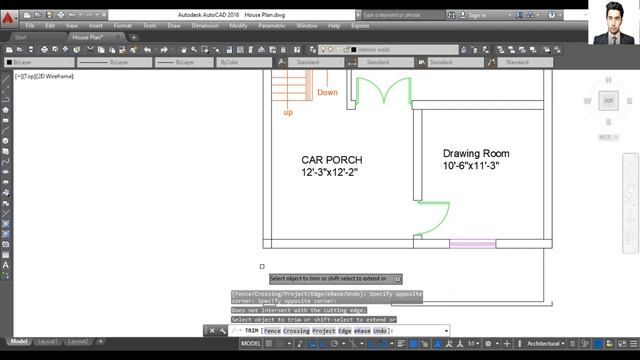
Task: Open the Draw menu
Action: tap(174, 26)
